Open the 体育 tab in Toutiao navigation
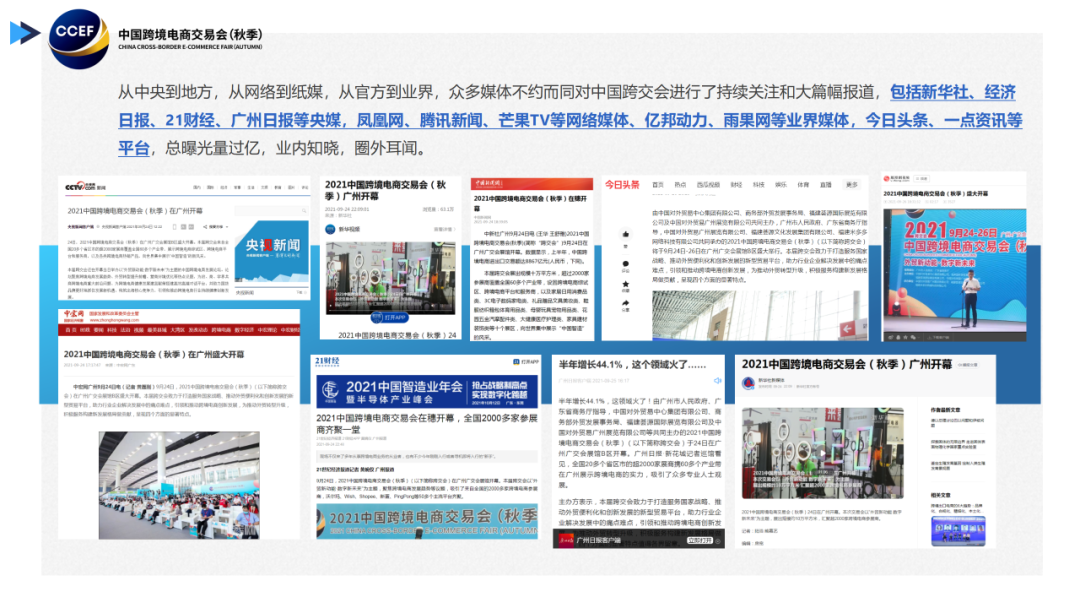 [803, 185]
